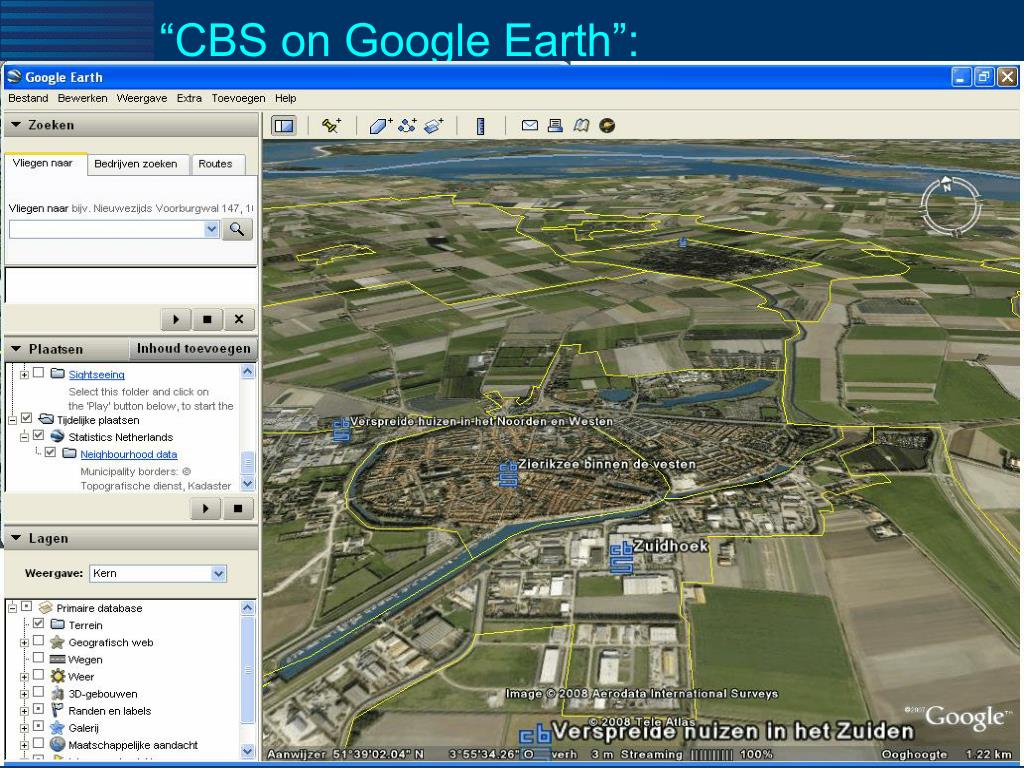Viewport: 1024px width, 768px height.
Task: Switch to the Bedrijven zoeken tab
Action: click(136, 164)
